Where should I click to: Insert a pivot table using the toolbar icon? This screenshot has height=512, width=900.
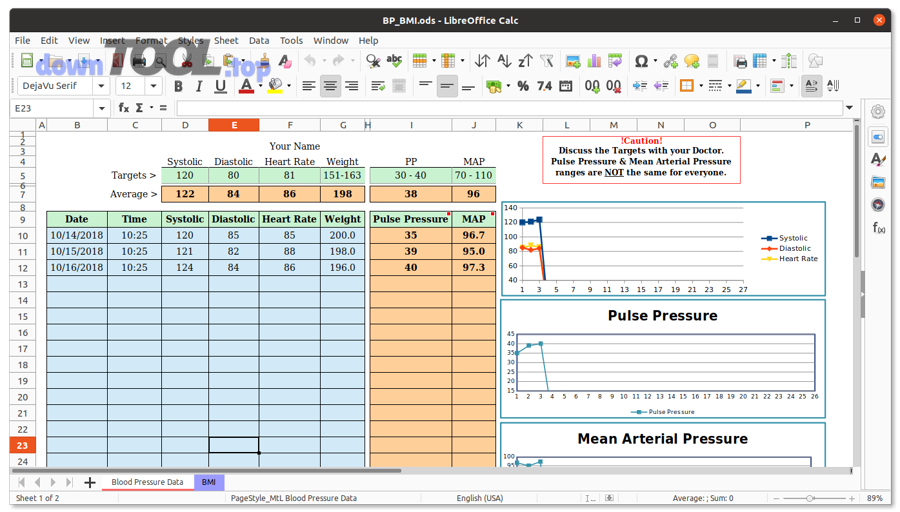click(x=615, y=61)
